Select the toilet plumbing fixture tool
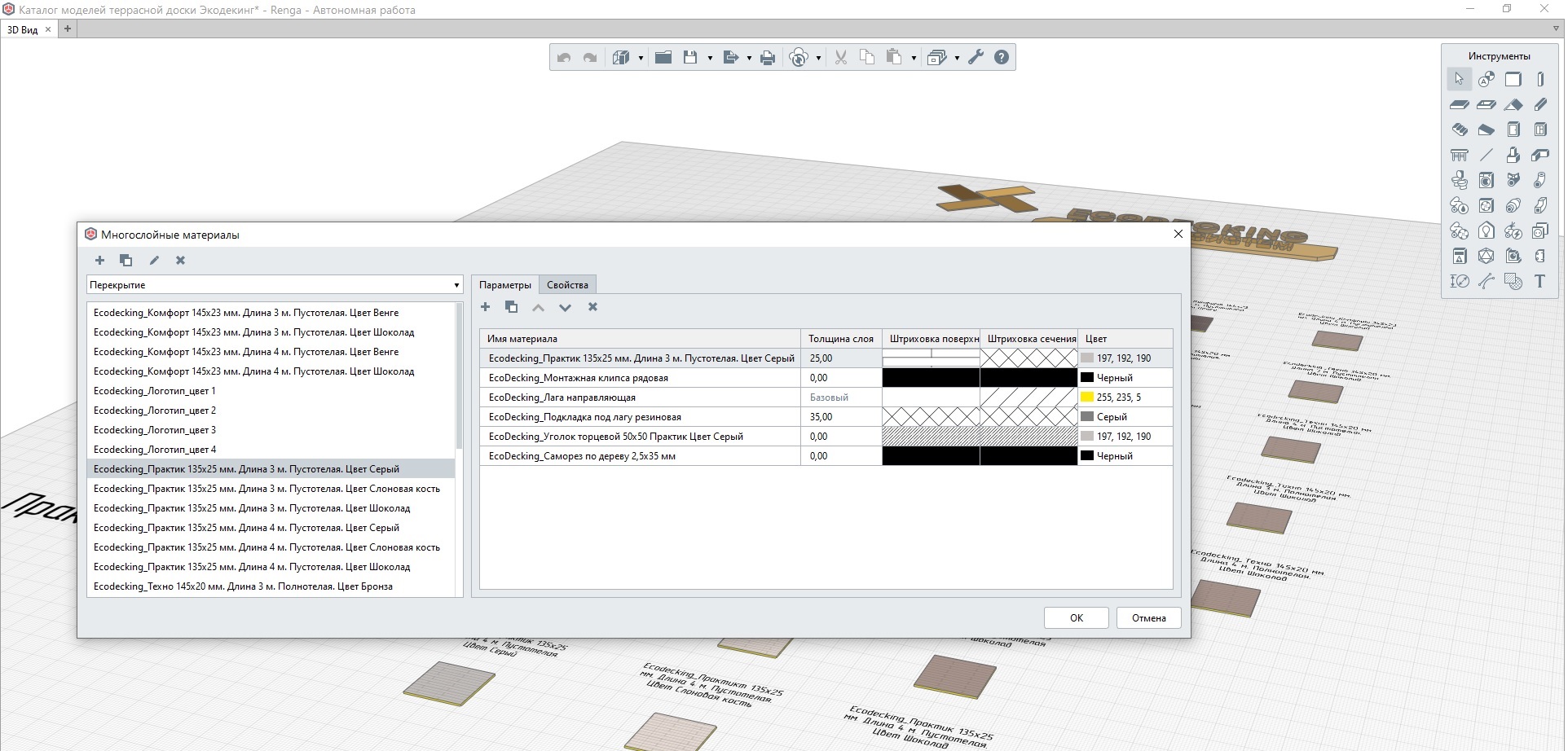 [1459, 180]
